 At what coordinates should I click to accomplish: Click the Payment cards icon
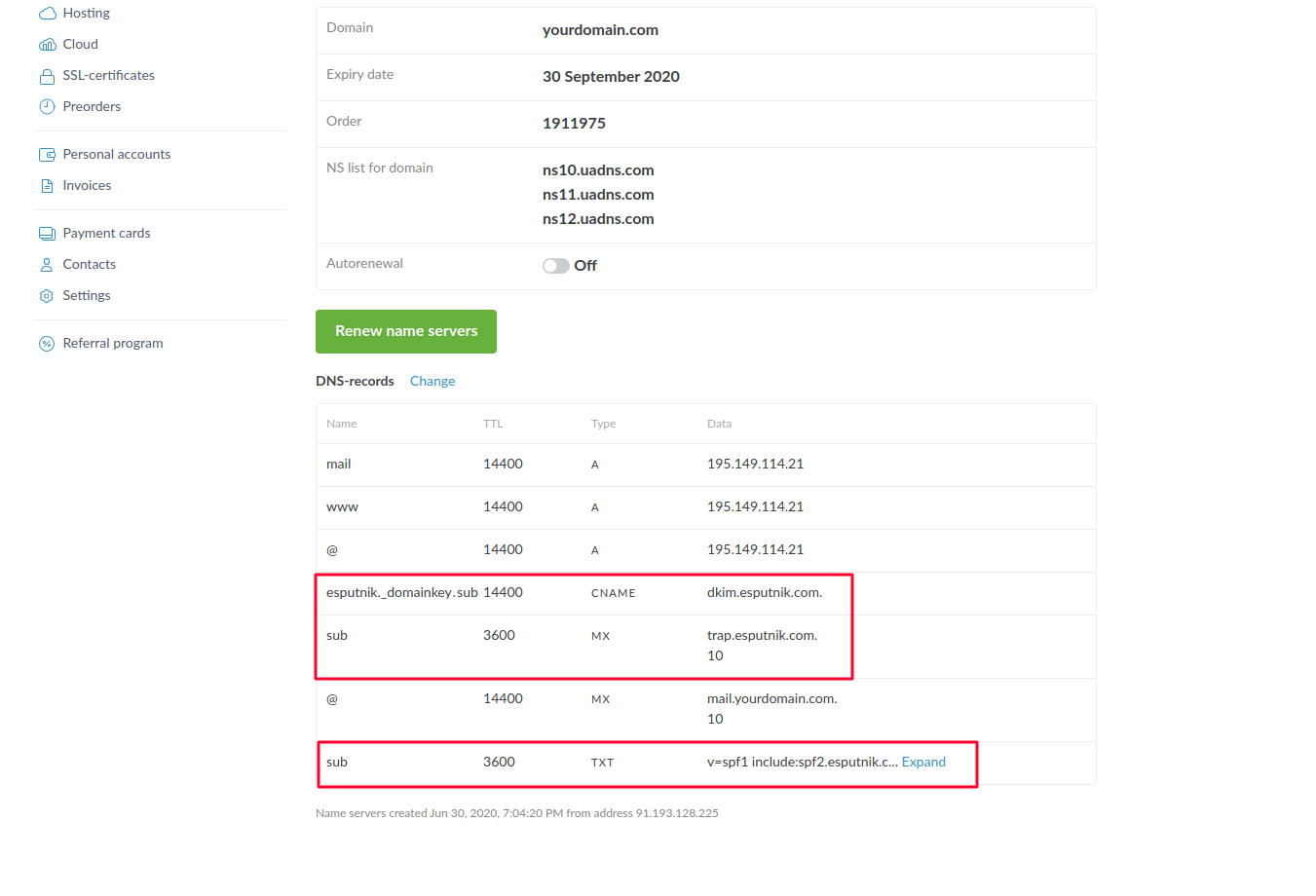(x=47, y=234)
